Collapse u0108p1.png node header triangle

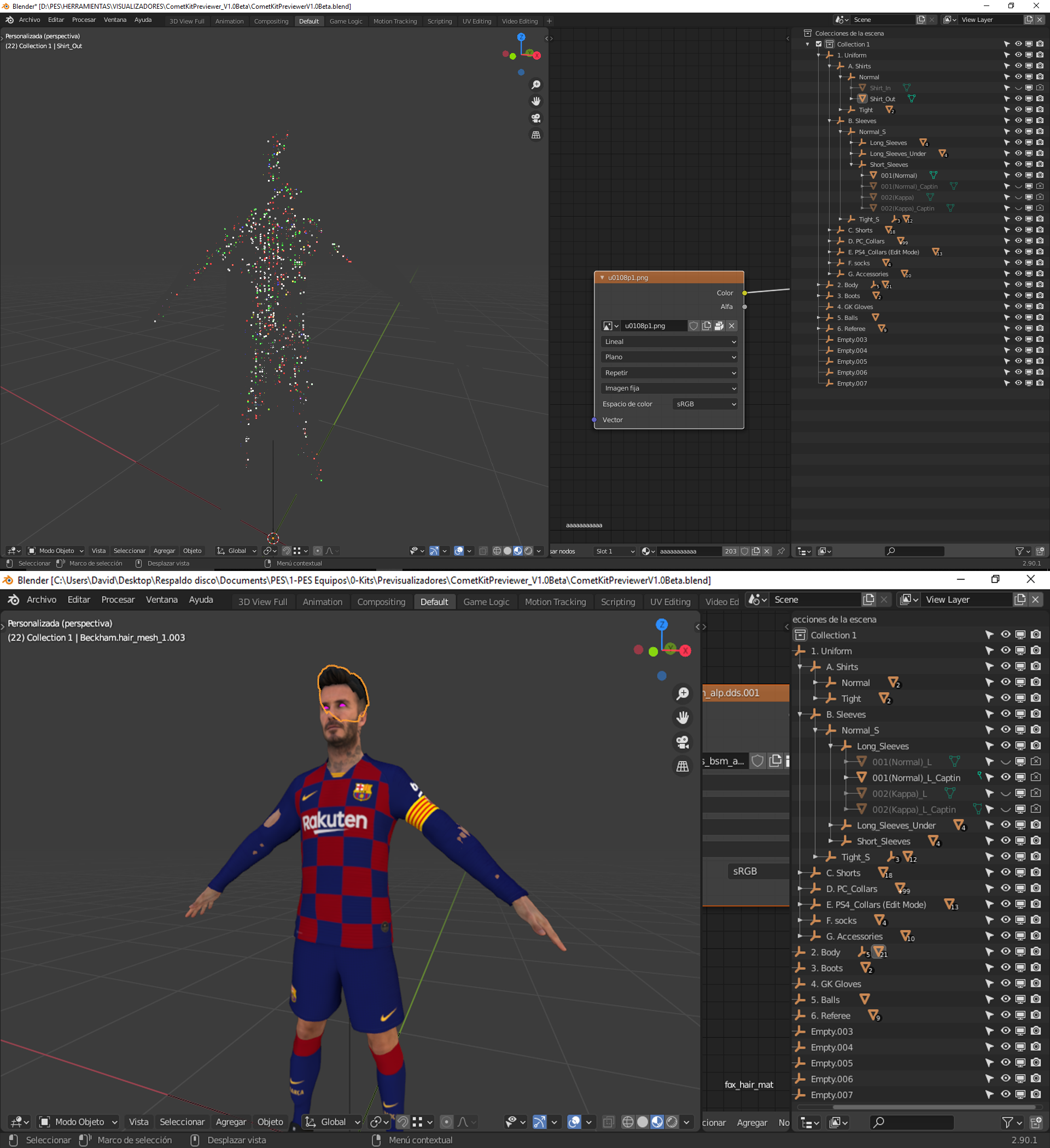point(602,277)
